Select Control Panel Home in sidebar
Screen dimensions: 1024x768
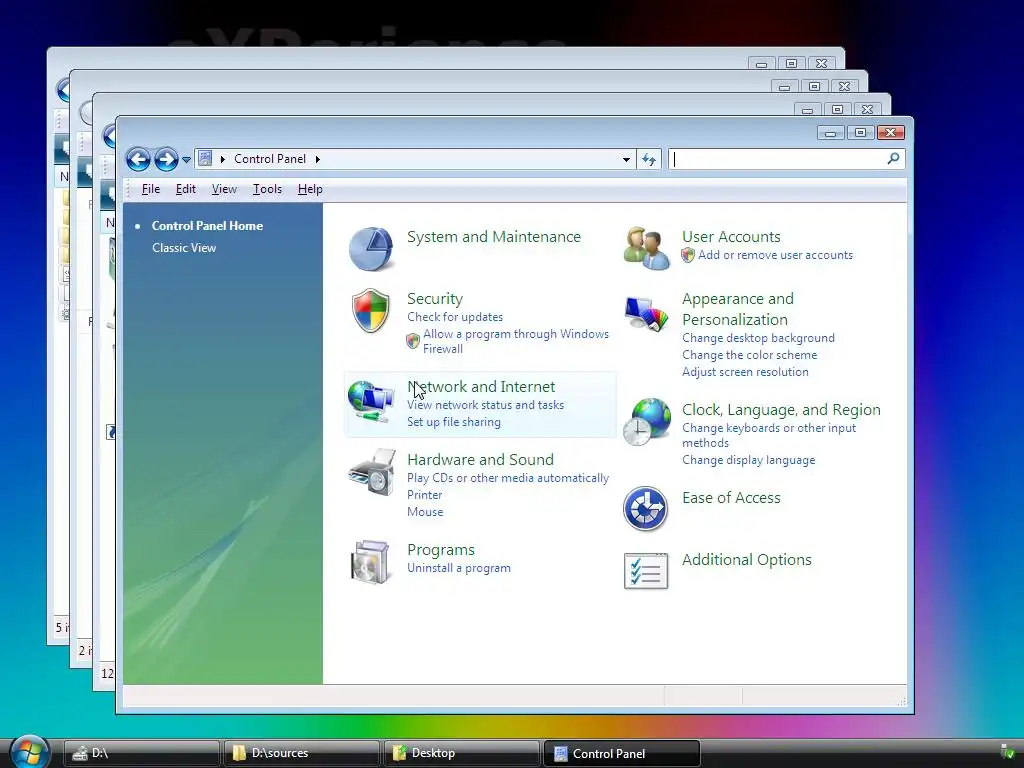(207, 225)
